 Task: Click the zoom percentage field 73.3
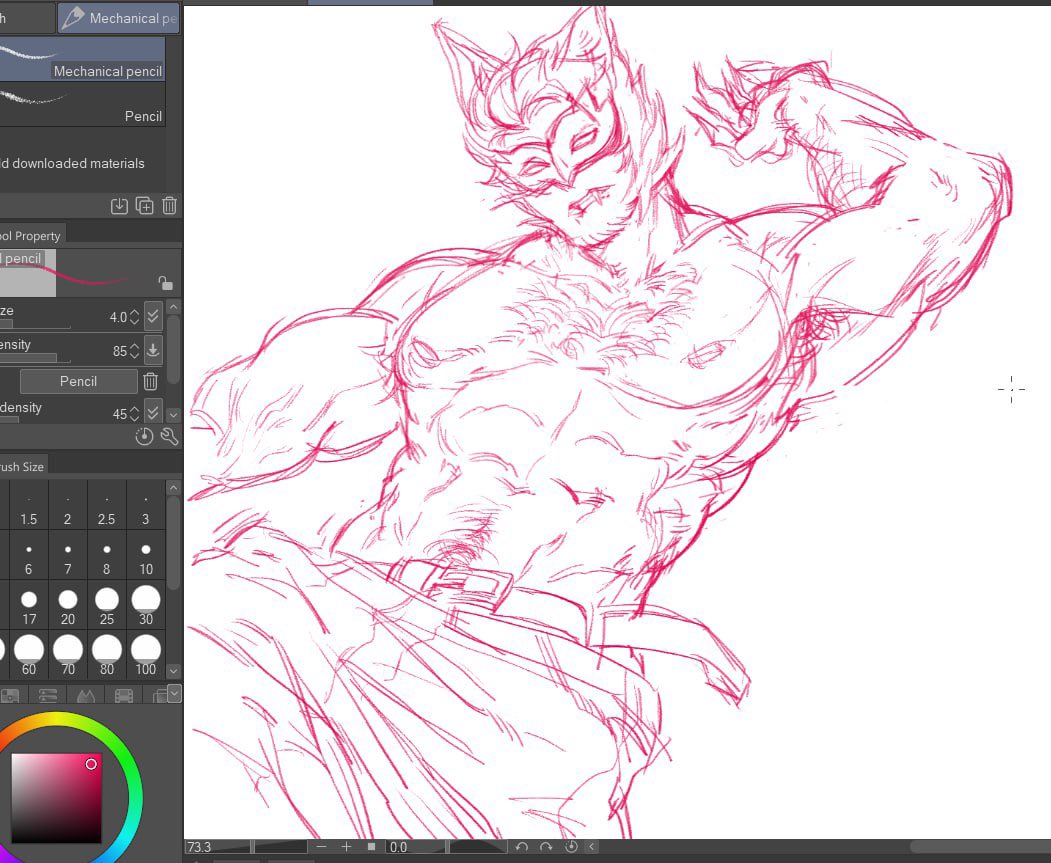point(217,847)
